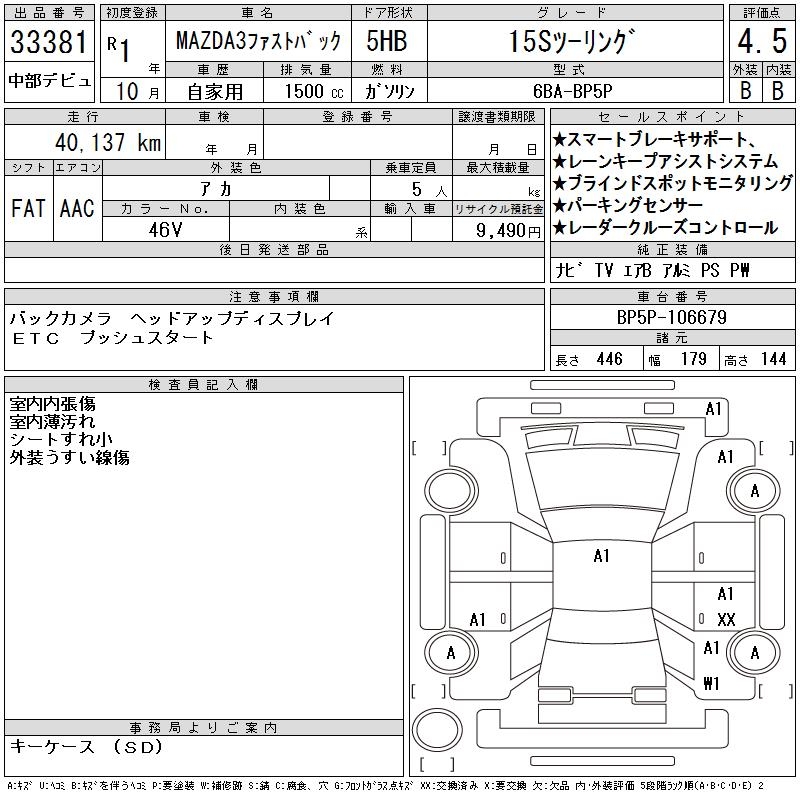Select the model code 6BA-BP5P

(572, 91)
